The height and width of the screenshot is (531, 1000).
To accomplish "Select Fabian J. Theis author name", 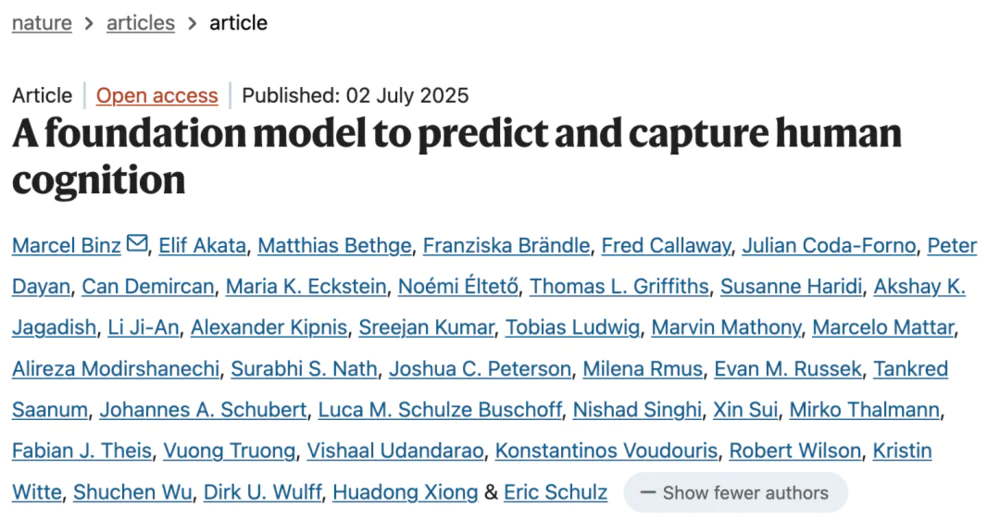I will (x=82, y=451).
